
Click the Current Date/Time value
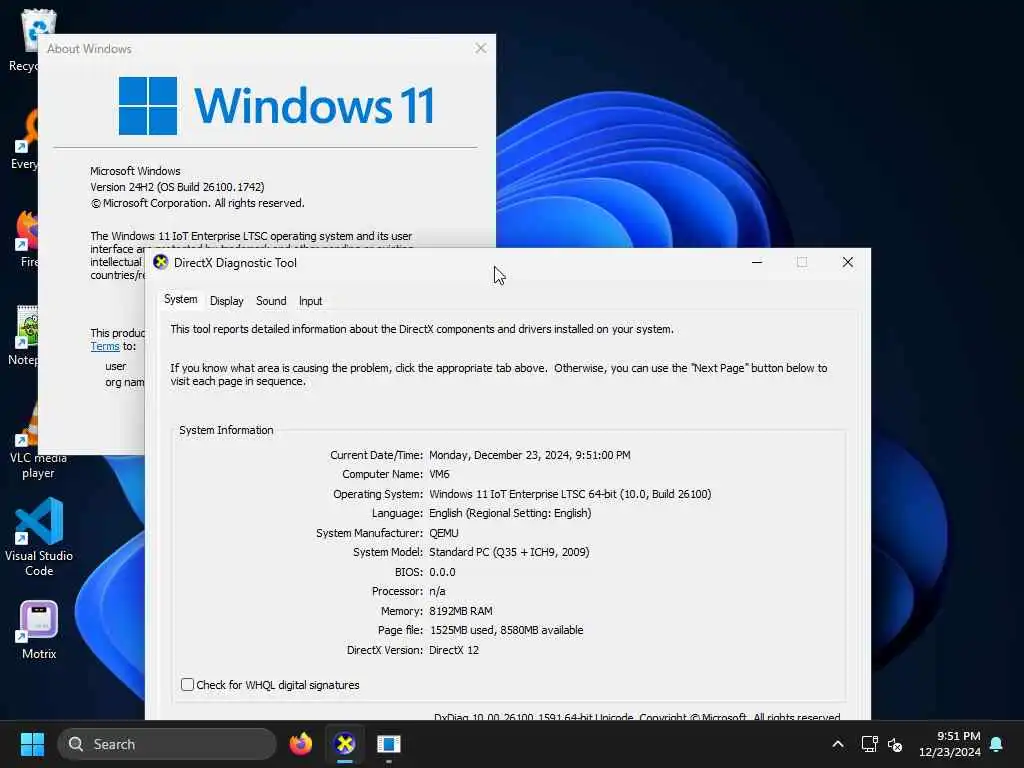coord(530,455)
